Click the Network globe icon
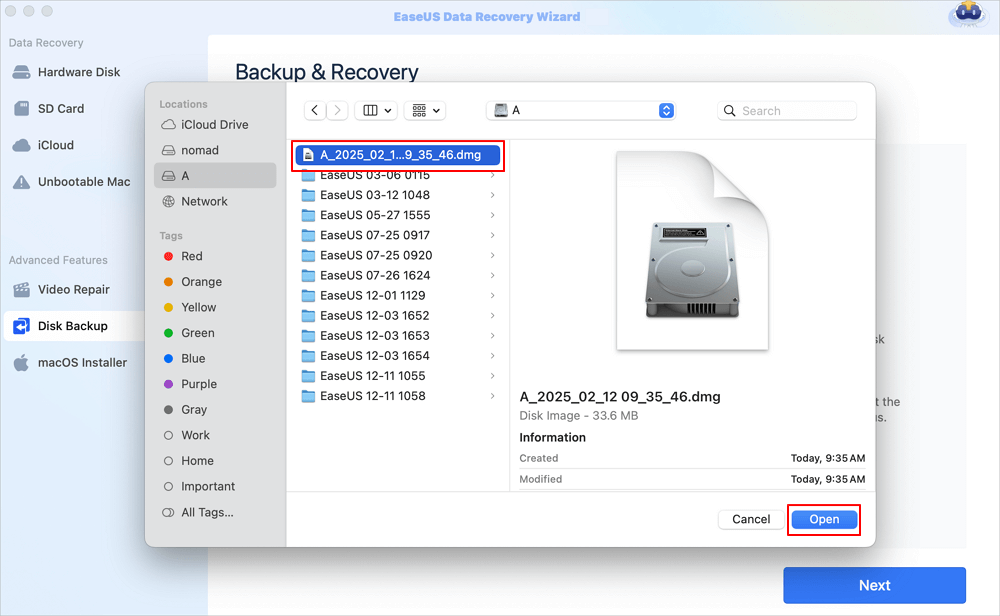The image size is (1000, 616). pyautogui.click(x=168, y=202)
